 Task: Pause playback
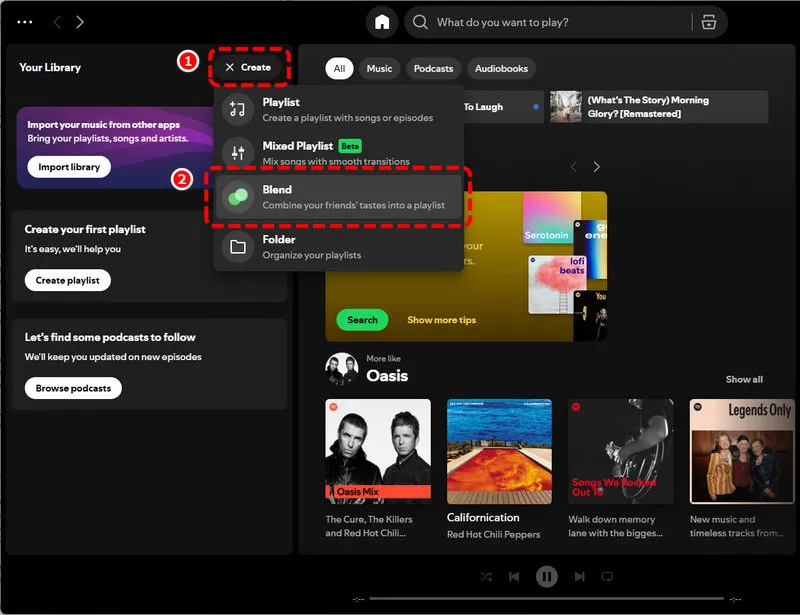[546, 577]
